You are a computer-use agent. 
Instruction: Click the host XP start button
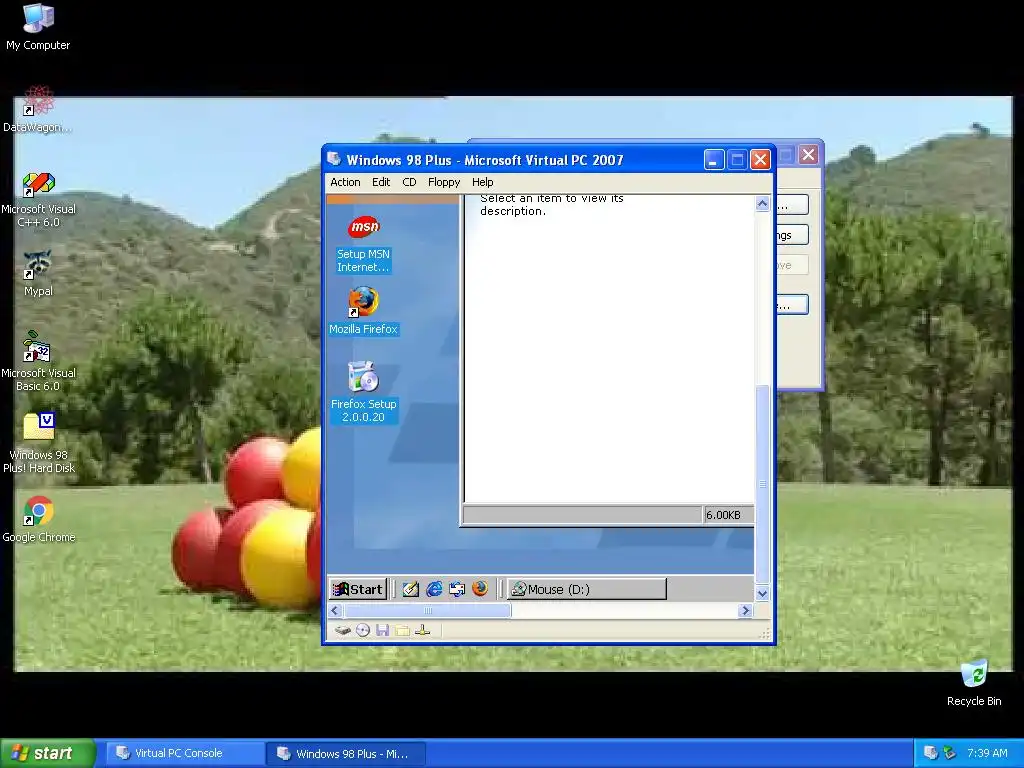click(x=48, y=753)
